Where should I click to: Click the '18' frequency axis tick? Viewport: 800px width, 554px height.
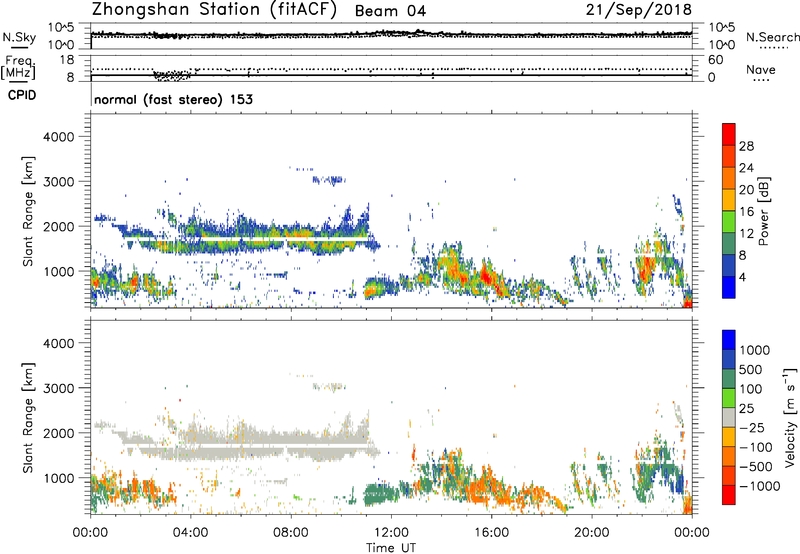point(67,60)
